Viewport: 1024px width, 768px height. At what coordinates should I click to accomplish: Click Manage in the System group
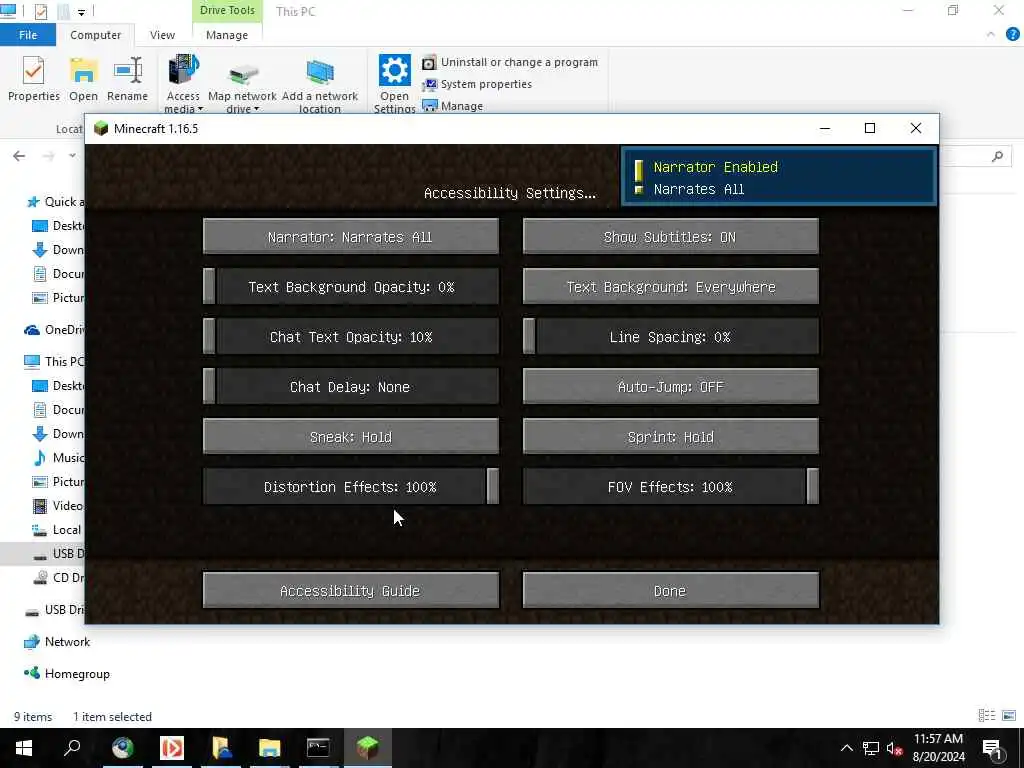453,106
